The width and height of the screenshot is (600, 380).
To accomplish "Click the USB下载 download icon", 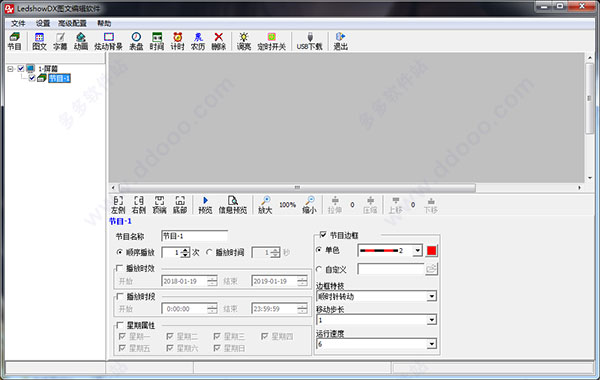I will (310, 41).
